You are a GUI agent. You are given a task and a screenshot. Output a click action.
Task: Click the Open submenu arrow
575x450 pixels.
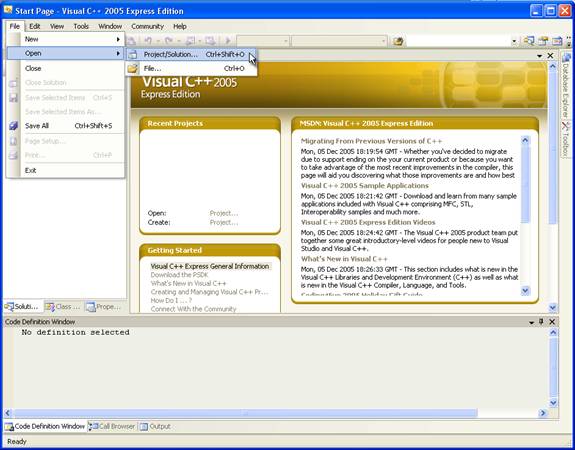click(118, 54)
